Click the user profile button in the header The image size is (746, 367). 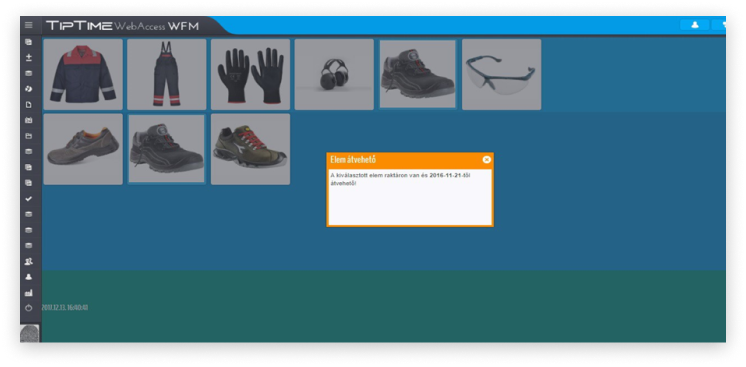tap(695, 25)
